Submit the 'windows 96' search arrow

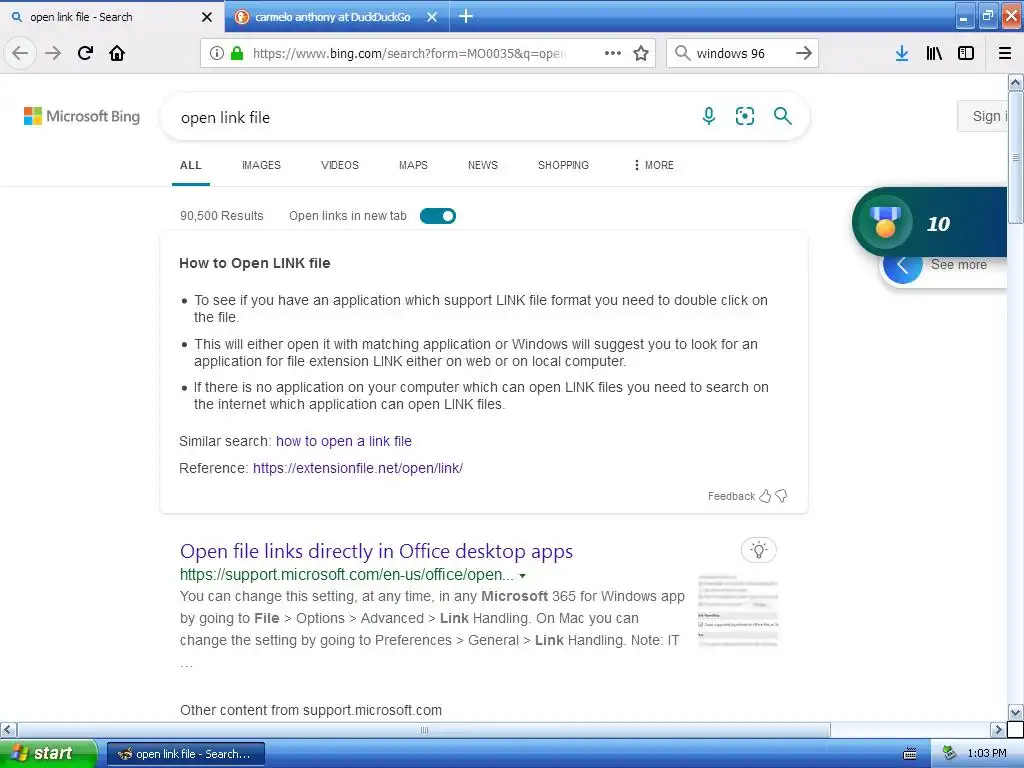click(803, 54)
